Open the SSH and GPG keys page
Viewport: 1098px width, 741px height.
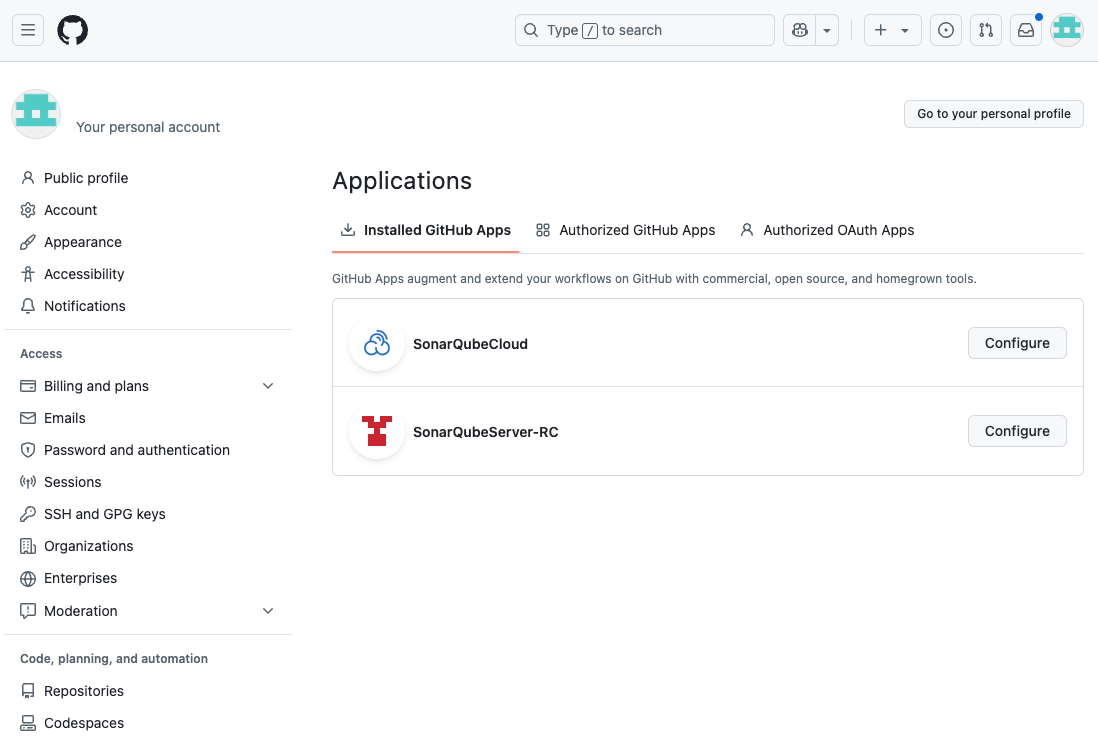[104, 514]
